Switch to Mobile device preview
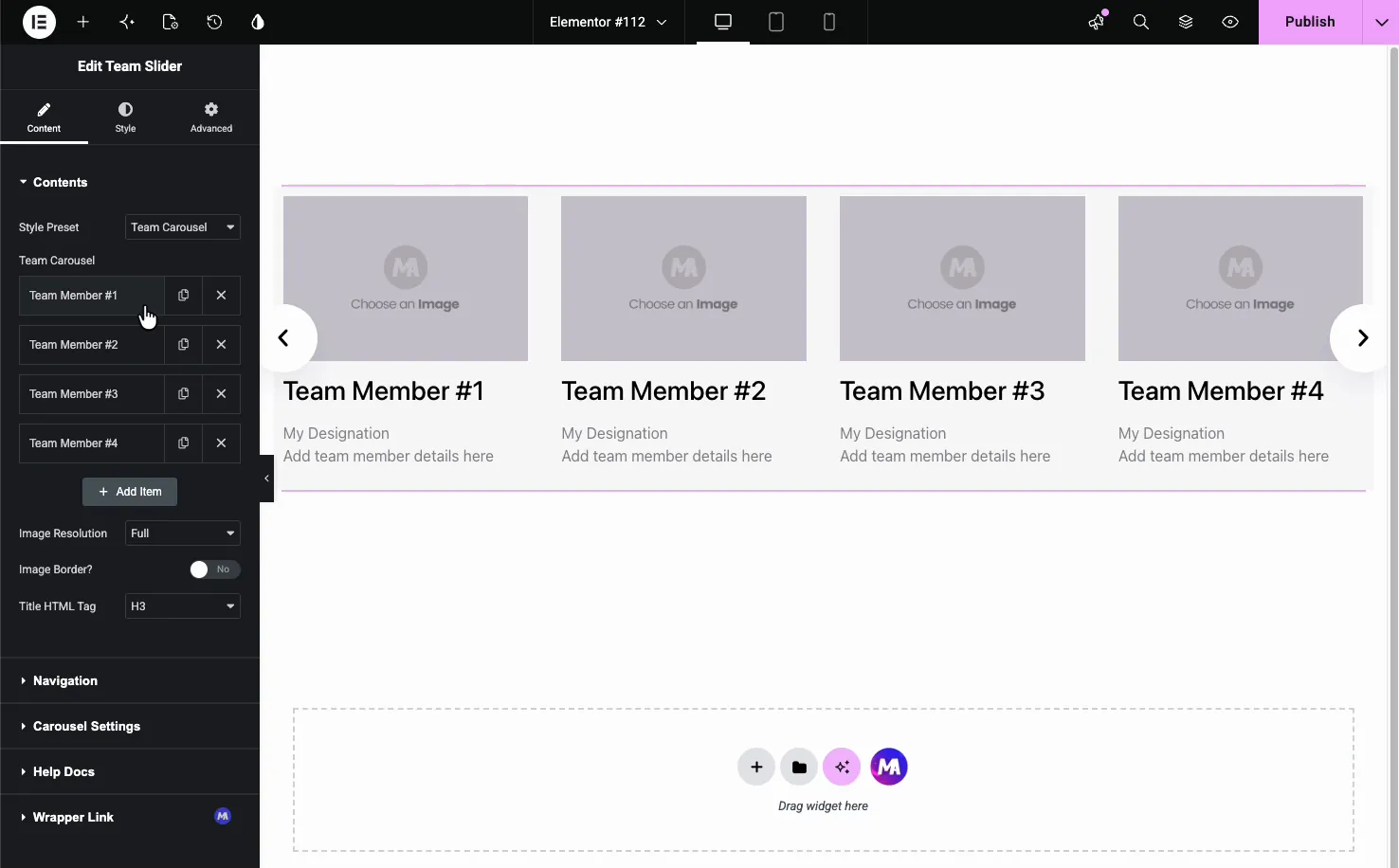 click(x=829, y=22)
